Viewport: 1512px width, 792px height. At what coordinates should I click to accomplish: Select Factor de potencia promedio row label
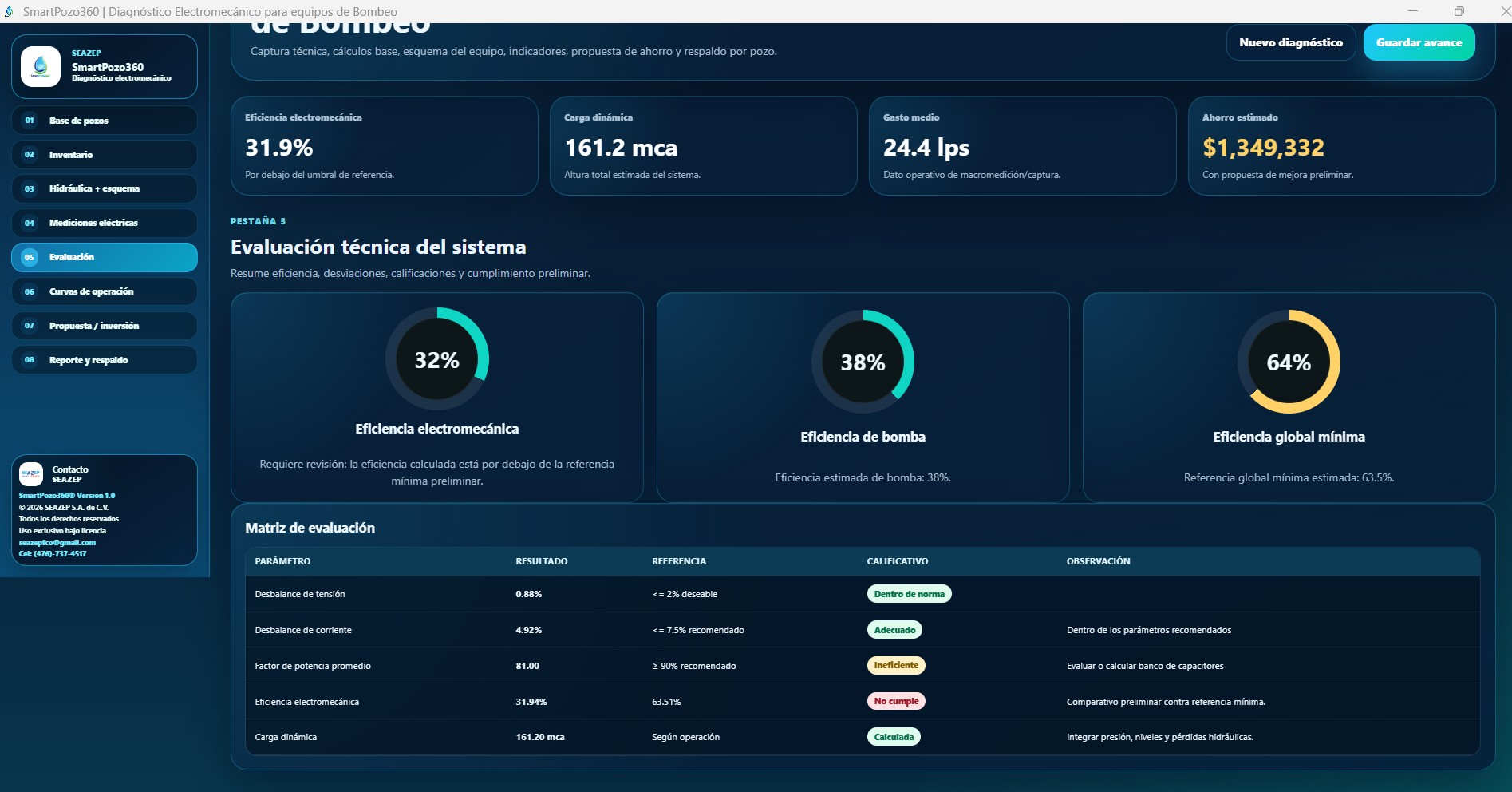(x=313, y=666)
